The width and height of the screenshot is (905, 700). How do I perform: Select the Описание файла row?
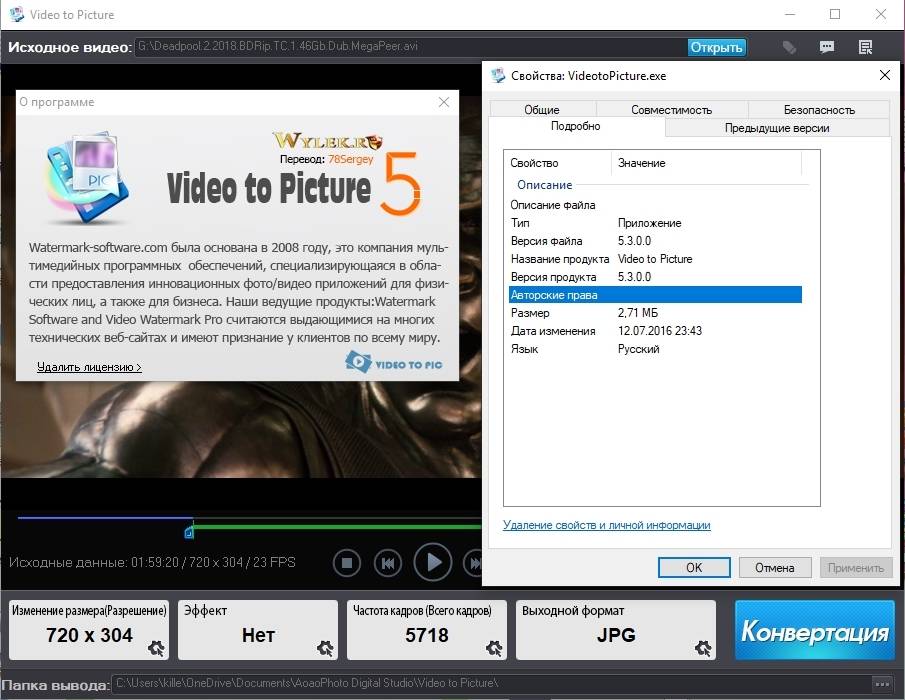pyautogui.click(x=655, y=205)
